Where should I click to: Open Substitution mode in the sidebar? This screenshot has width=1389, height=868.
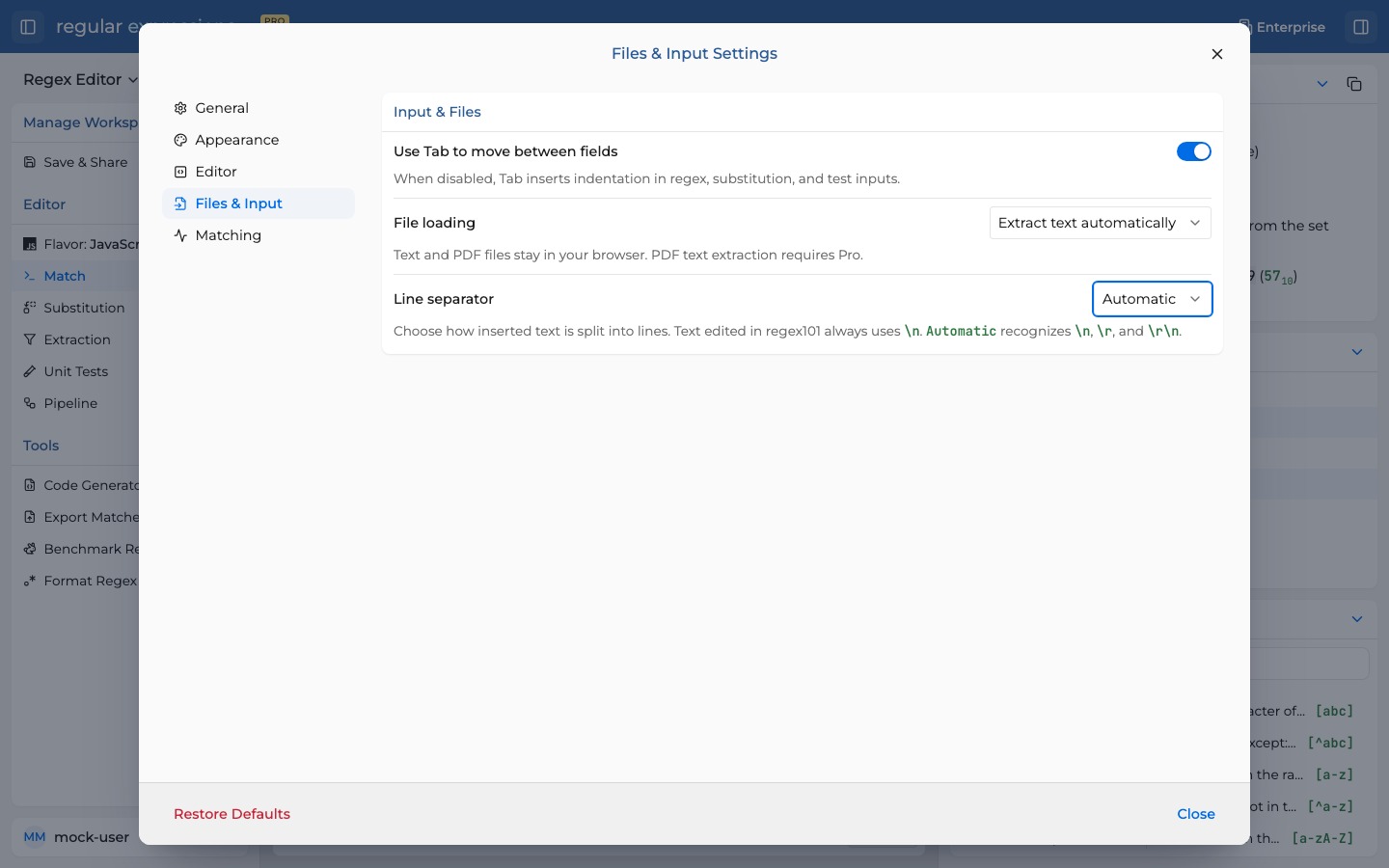[77, 308]
